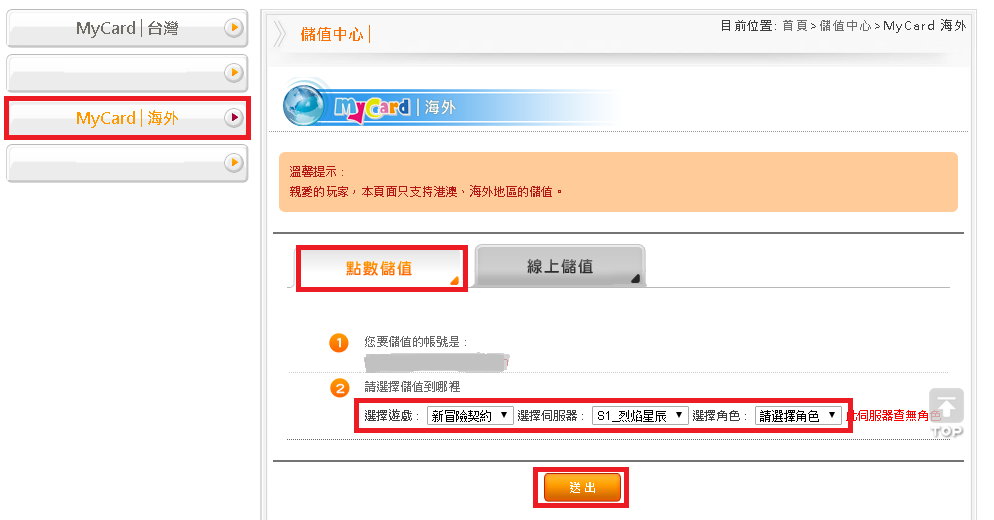Click the arrow icon on MyCard 台灣 row
The height and width of the screenshot is (520, 994).
tap(234, 28)
